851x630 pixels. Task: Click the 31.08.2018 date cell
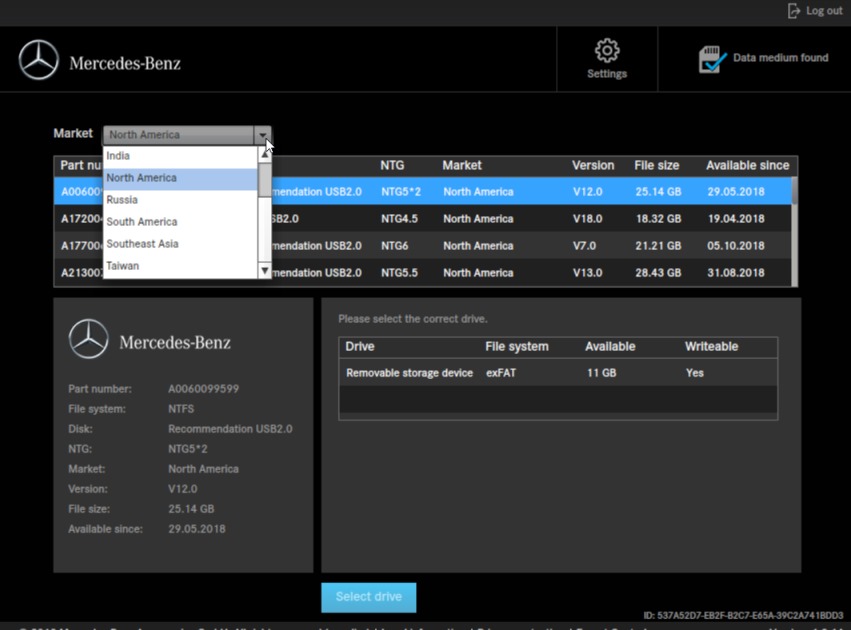point(735,273)
